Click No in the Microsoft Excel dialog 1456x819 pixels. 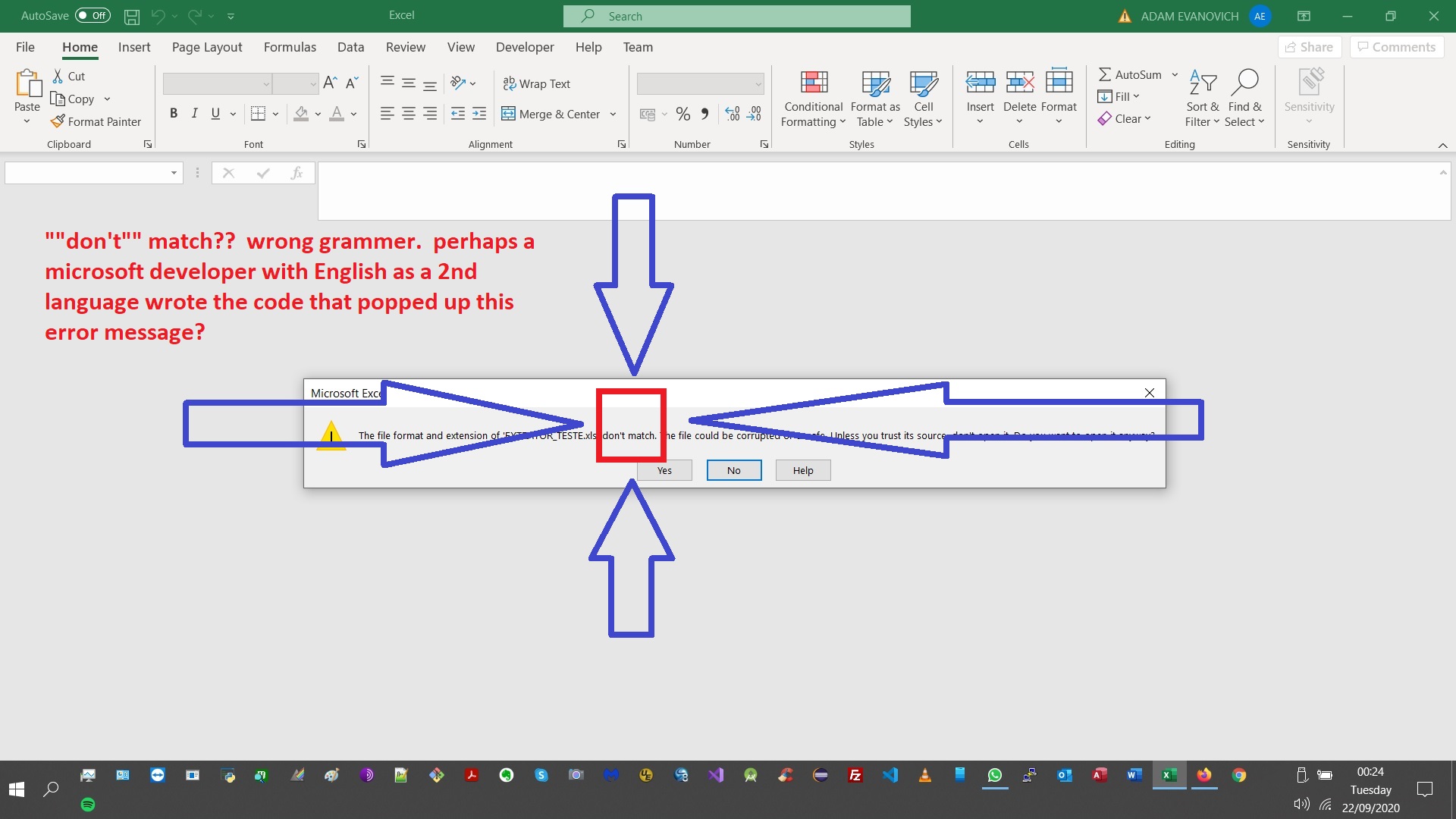click(x=734, y=470)
